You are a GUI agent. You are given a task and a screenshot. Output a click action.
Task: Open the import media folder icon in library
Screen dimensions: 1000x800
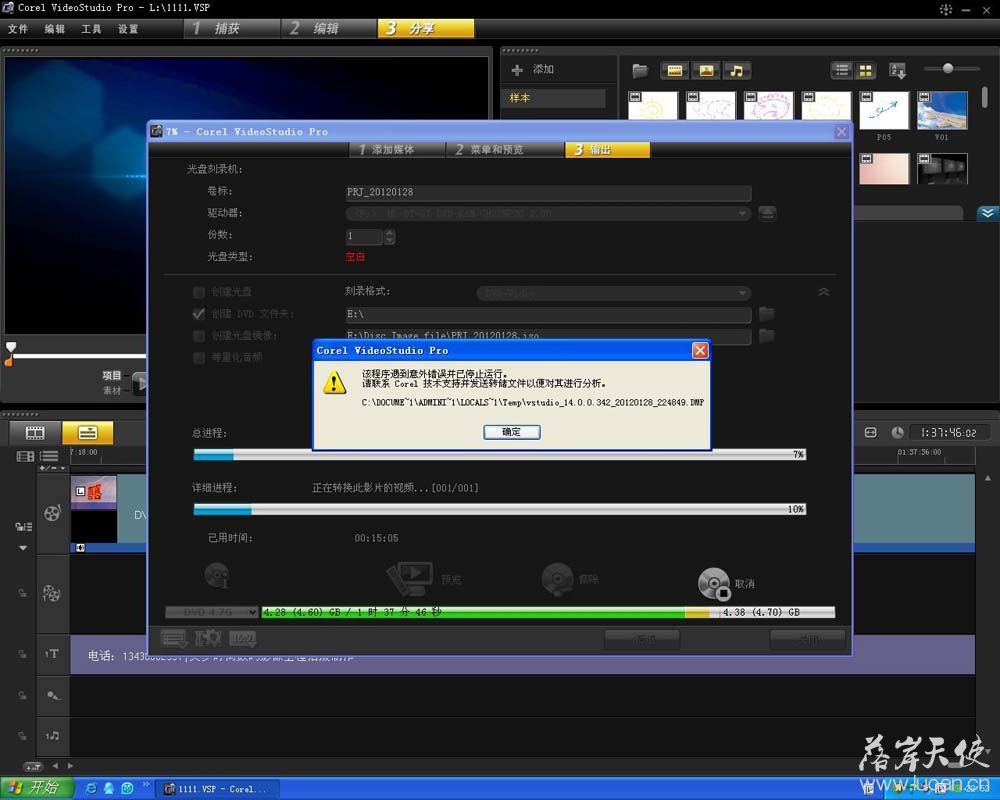[640, 70]
